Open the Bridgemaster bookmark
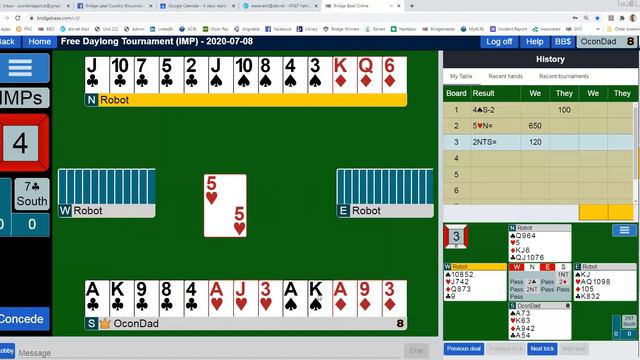The width and height of the screenshot is (640, 360). click(440, 29)
